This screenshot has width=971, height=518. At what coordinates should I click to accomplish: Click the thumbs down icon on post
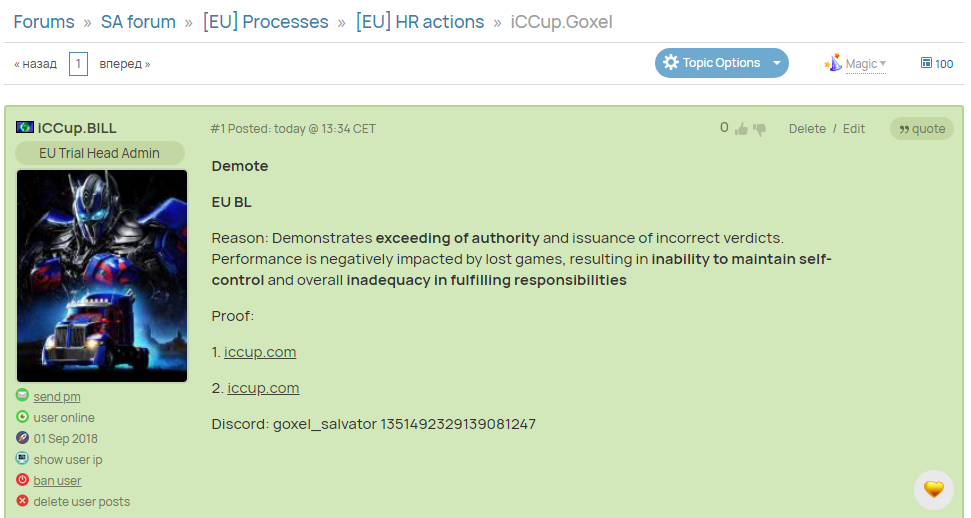(x=760, y=130)
